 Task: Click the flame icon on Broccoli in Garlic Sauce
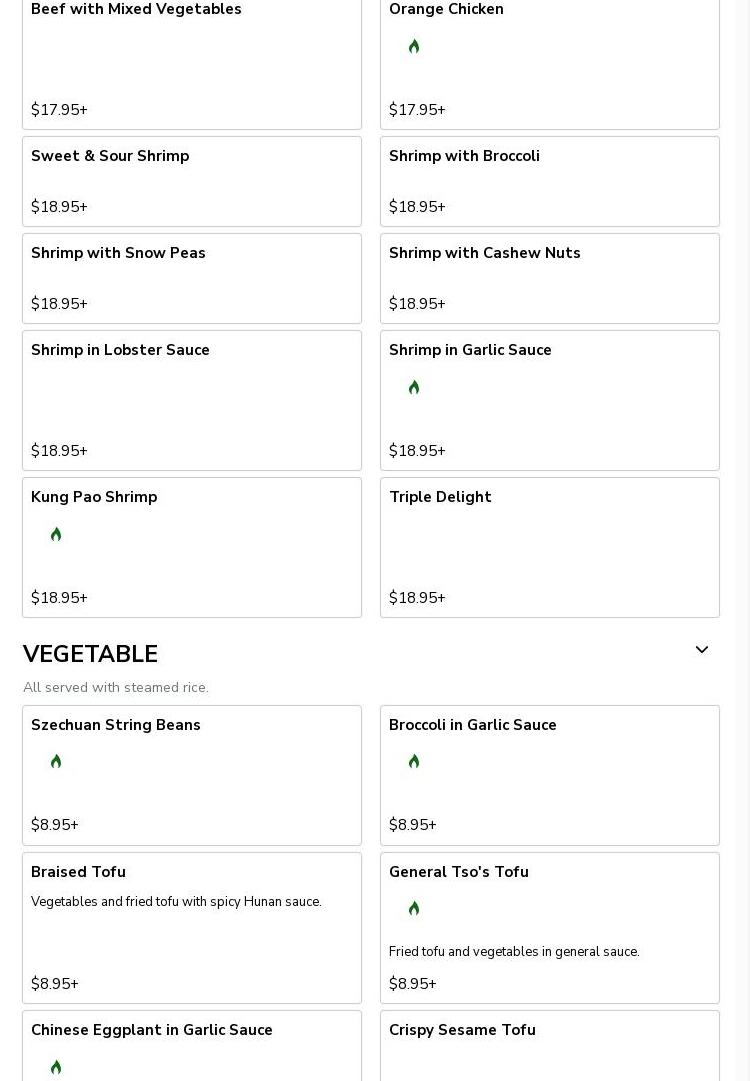(x=414, y=762)
